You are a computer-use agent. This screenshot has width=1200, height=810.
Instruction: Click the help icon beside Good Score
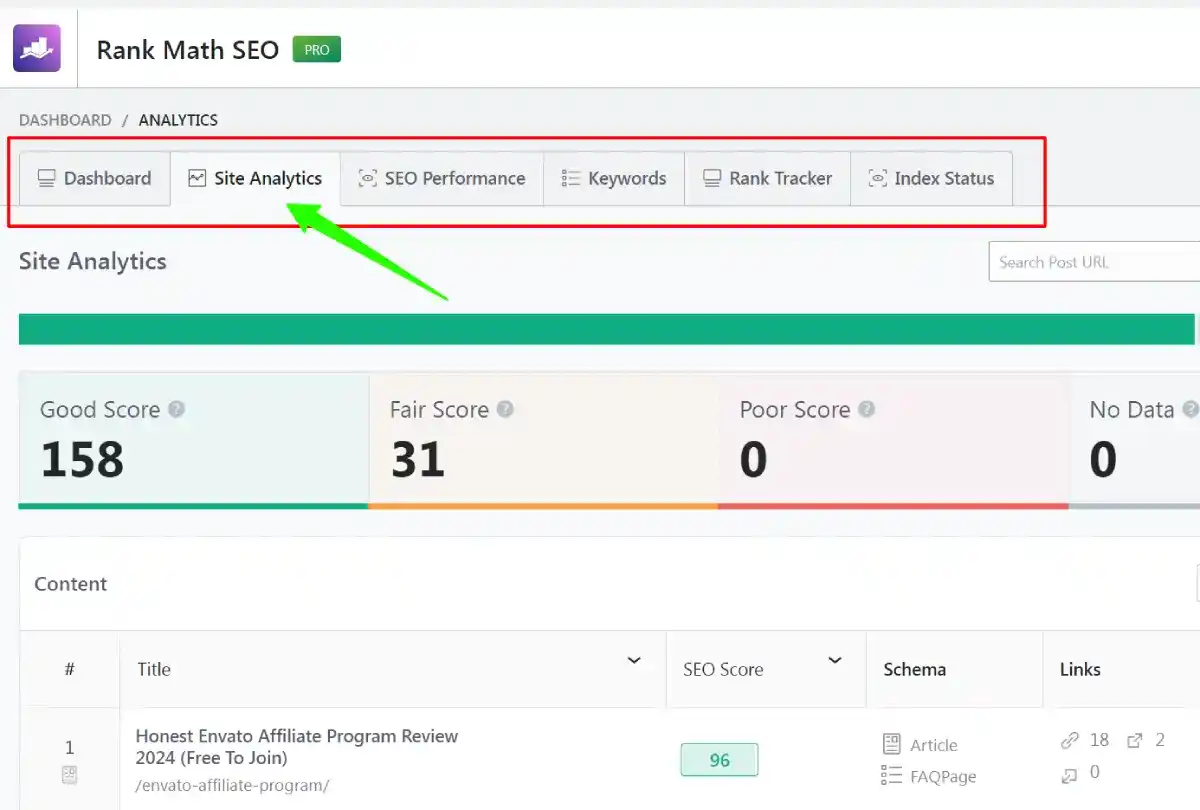point(177,409)
